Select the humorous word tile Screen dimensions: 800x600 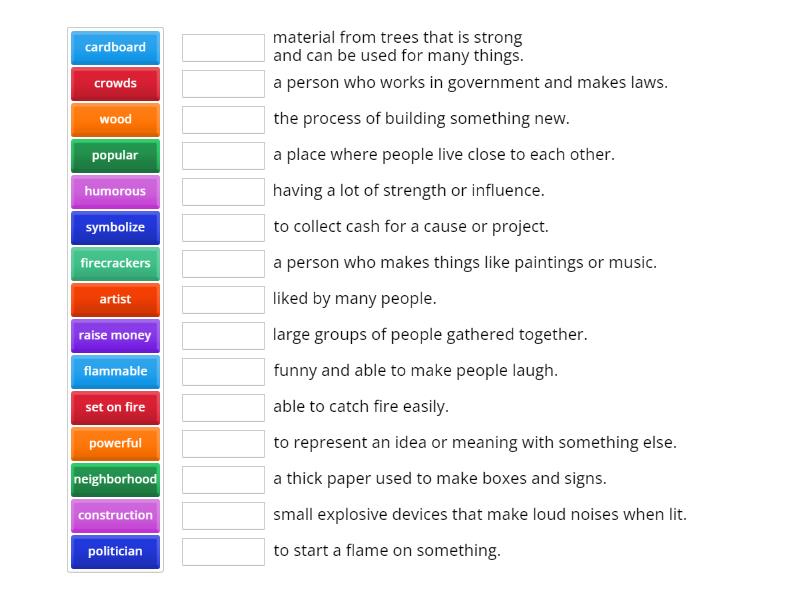tap(114, 191)
